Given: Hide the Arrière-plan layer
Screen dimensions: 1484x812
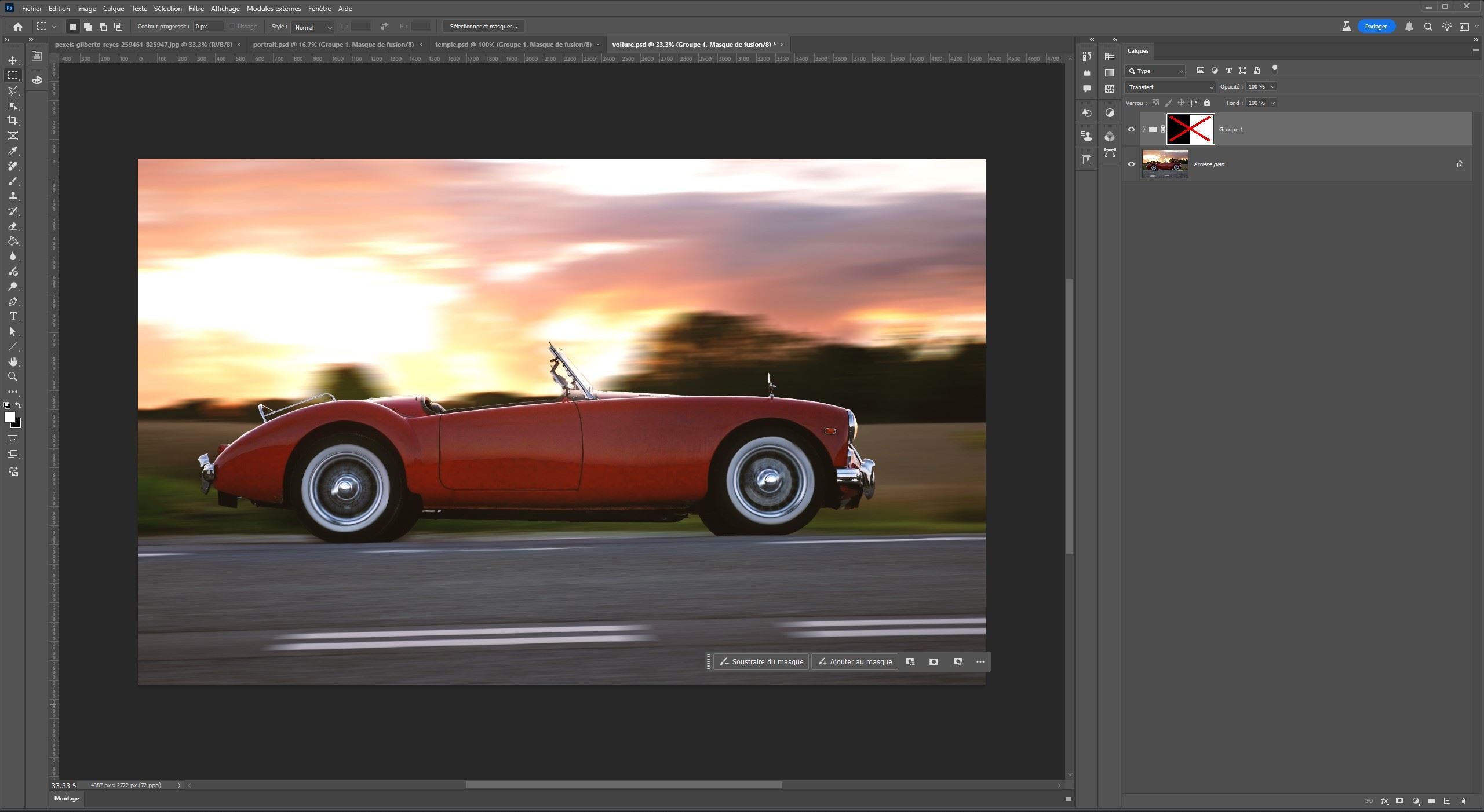Looking at the screenshot, I should 1131,164.
